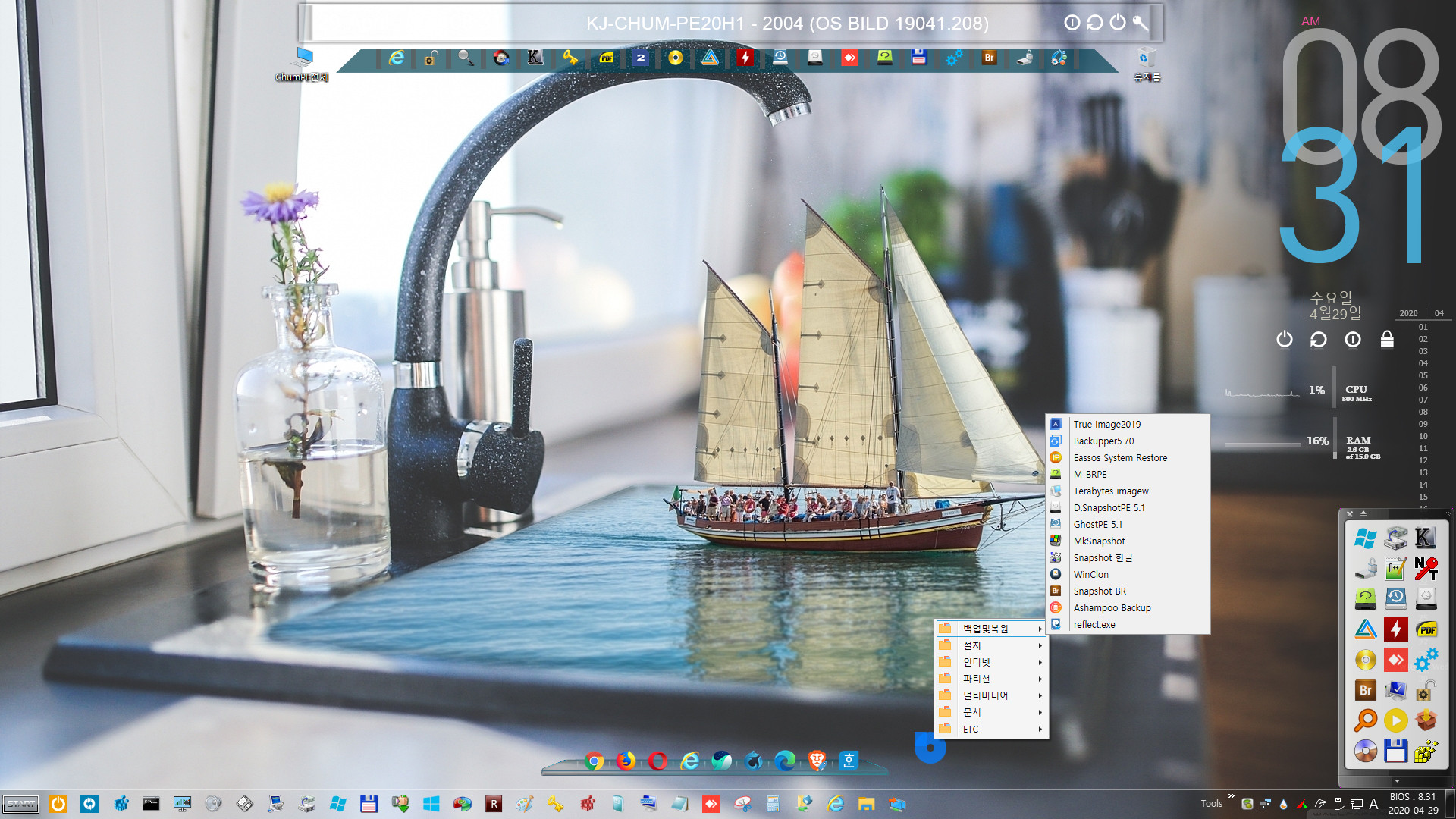The height and width of the screenshot is (819, 1456).
Task: Open the ChumPE설치 desktop shortcut
Action: (x=303, y=65)
